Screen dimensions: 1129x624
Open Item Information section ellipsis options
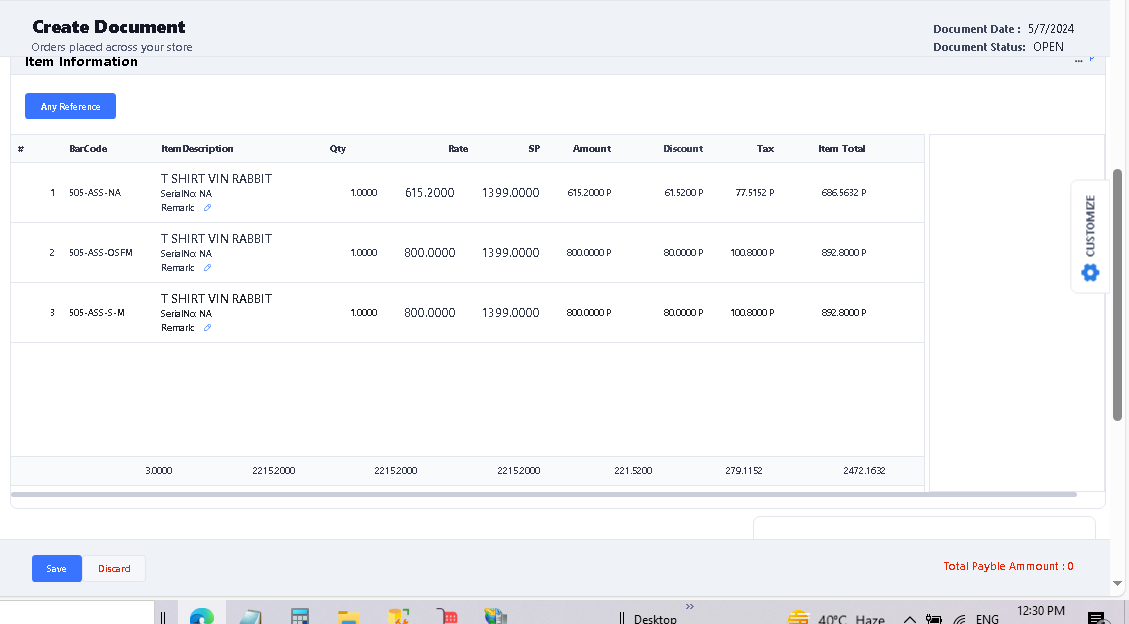pyautogui.click(x=1079, y=61)
